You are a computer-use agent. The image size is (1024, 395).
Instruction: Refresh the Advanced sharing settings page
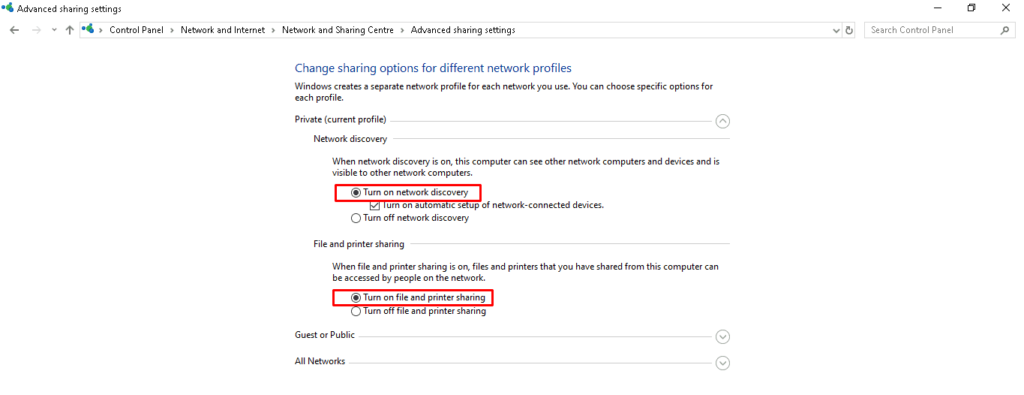[x=849, y=30]
